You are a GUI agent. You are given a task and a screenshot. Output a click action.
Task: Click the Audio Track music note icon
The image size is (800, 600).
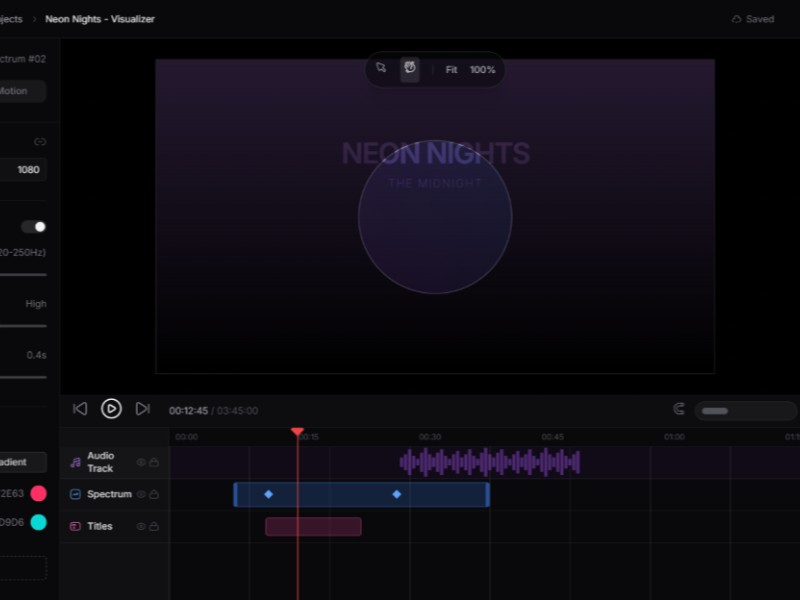pos(75,463)
